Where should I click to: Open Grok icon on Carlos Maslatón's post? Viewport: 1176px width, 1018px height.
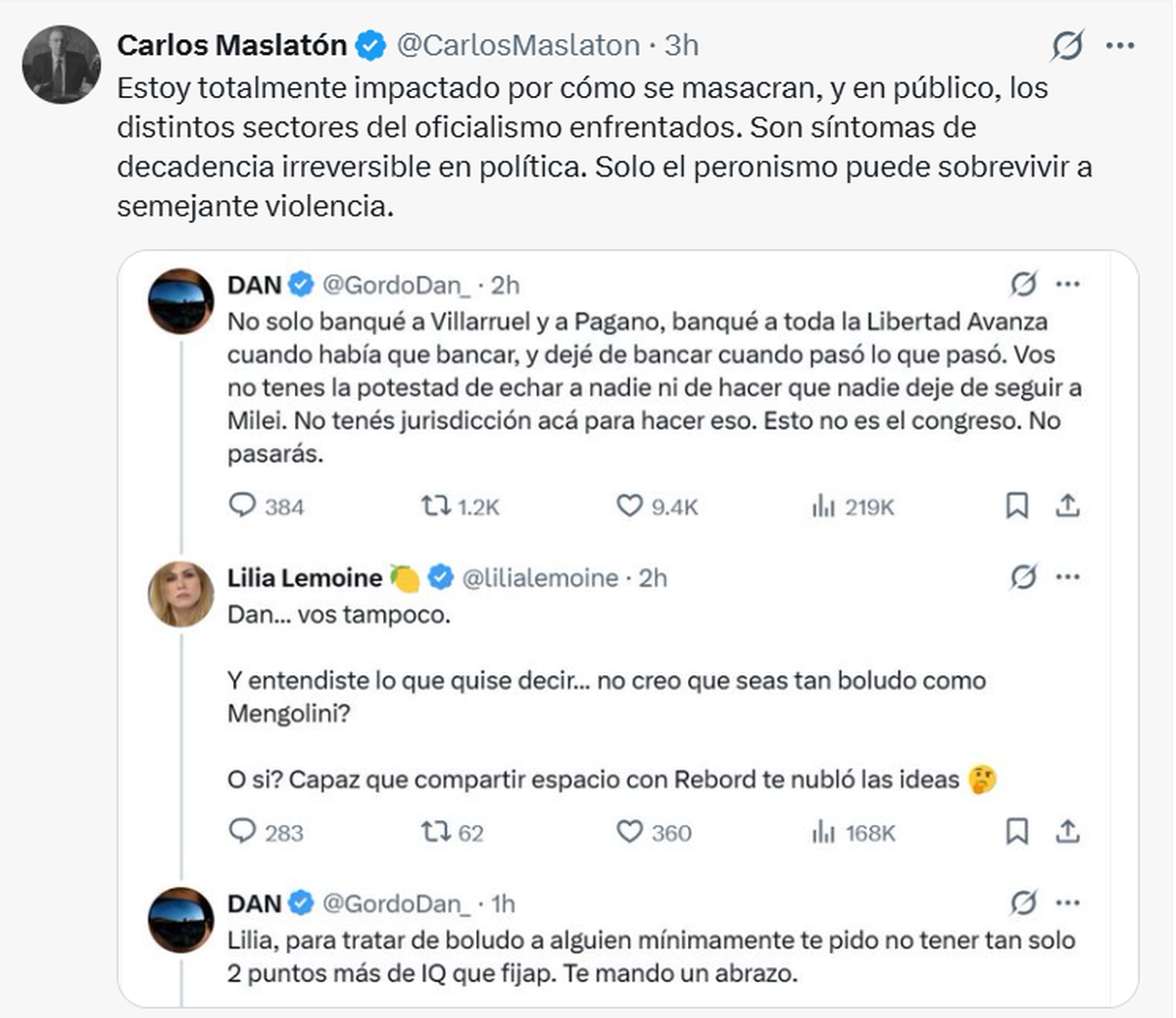[1067, 46]
